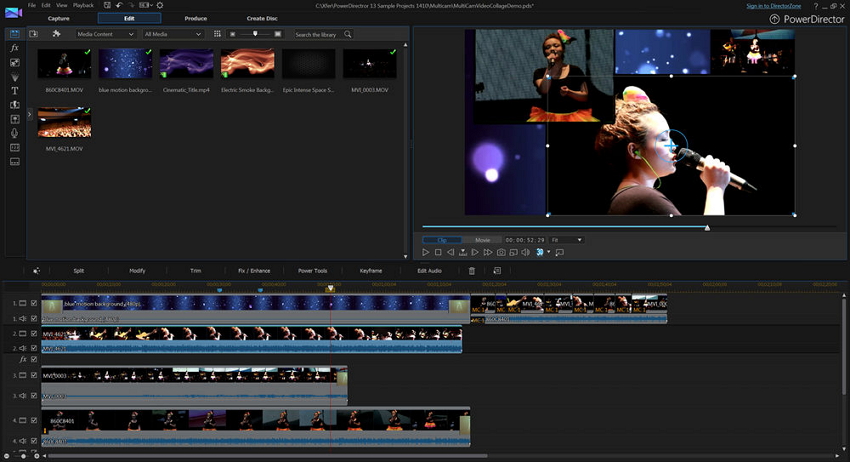Open the Effect Room (fx) icon

[15, 48]
